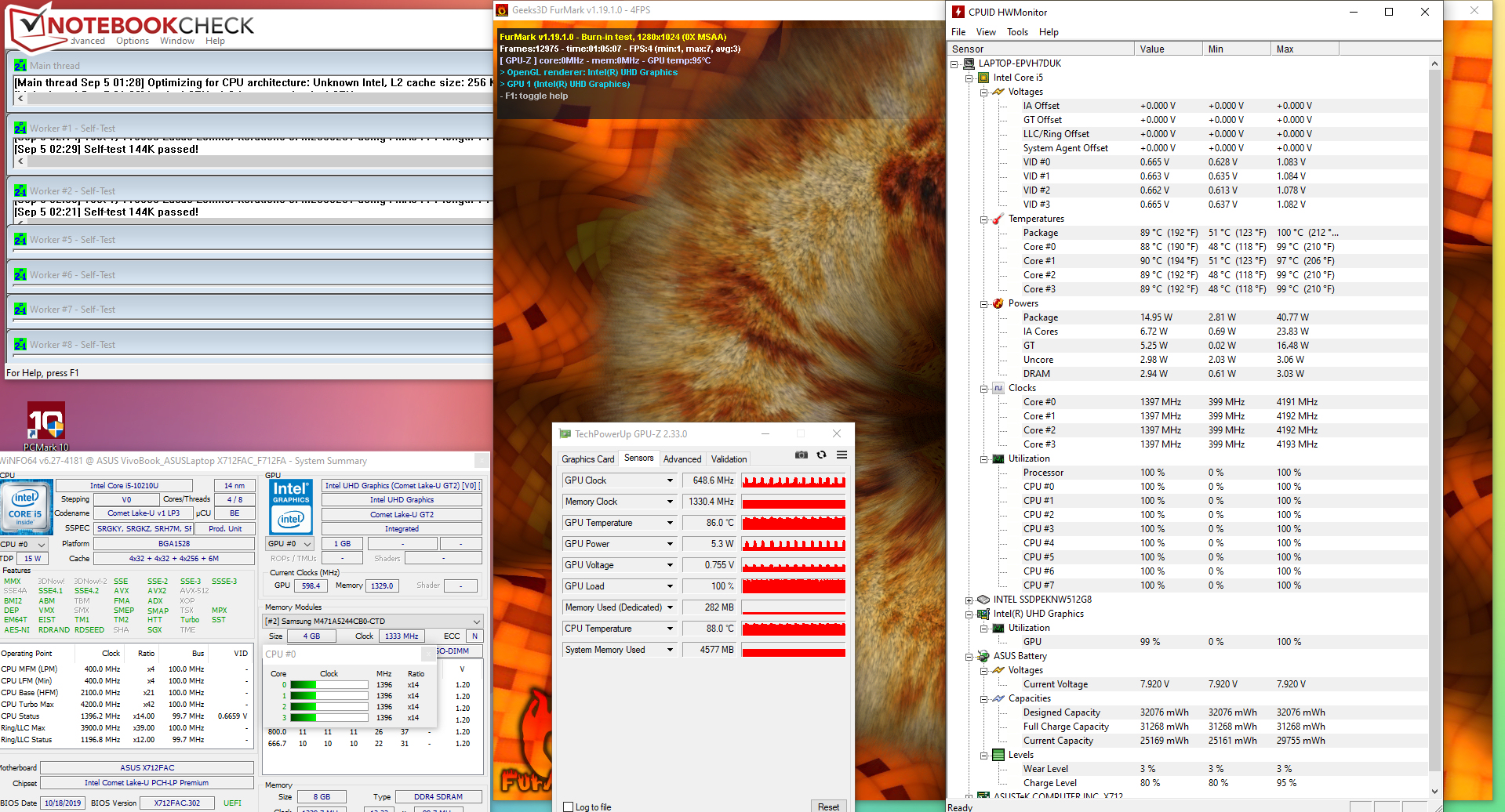Open the Window menu in Prime95

pos(177,41)
